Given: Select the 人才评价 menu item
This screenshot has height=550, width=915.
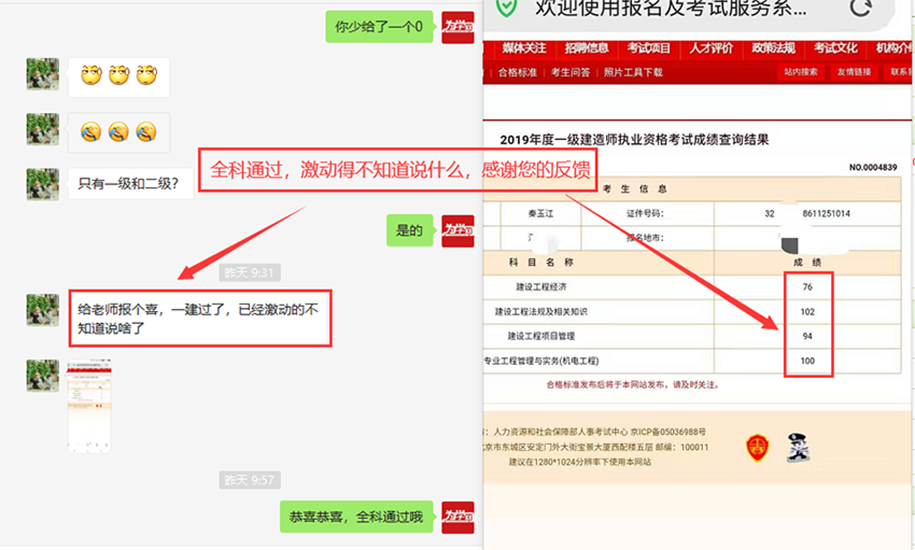Looking at the screenshot, I should pyautogui.click(x=711, y=48).
